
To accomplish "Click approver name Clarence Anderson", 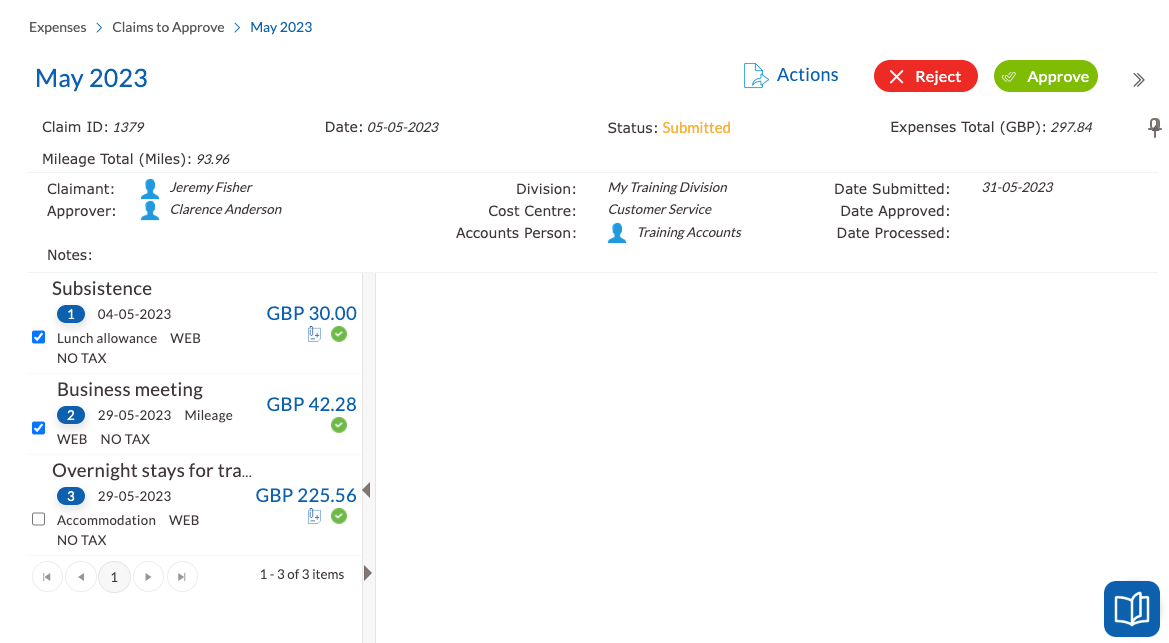I will click(226, 210).
